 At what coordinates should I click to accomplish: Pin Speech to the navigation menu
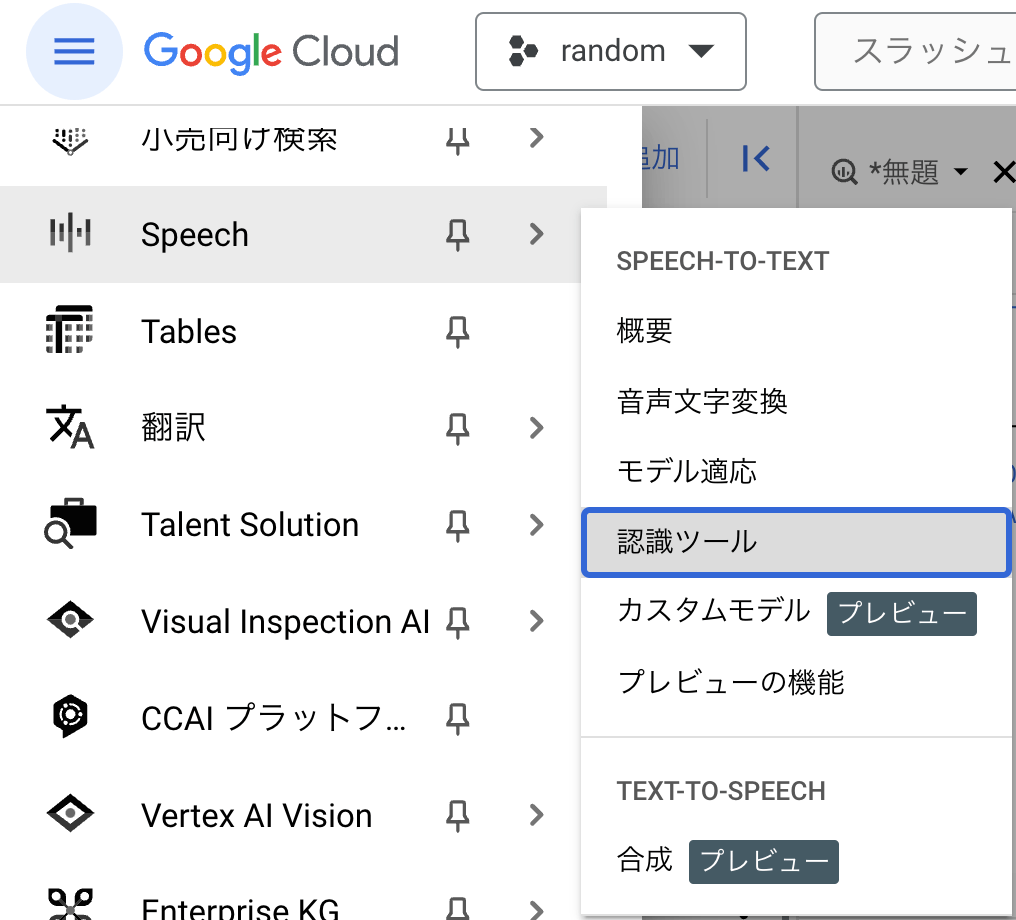click(457, 235)
